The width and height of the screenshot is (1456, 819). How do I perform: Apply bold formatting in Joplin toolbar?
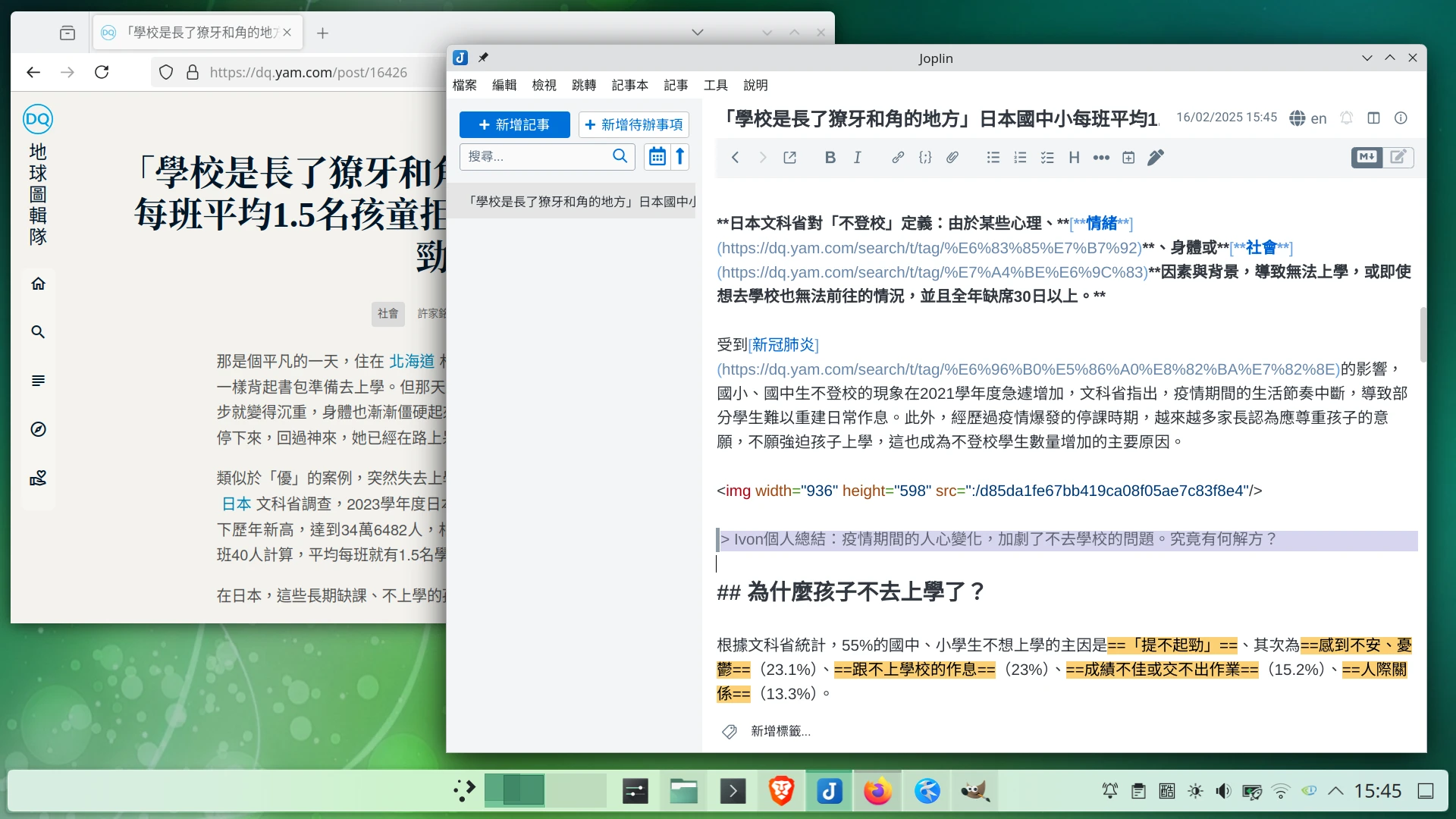pyautogui.click(x=830, y=158)
